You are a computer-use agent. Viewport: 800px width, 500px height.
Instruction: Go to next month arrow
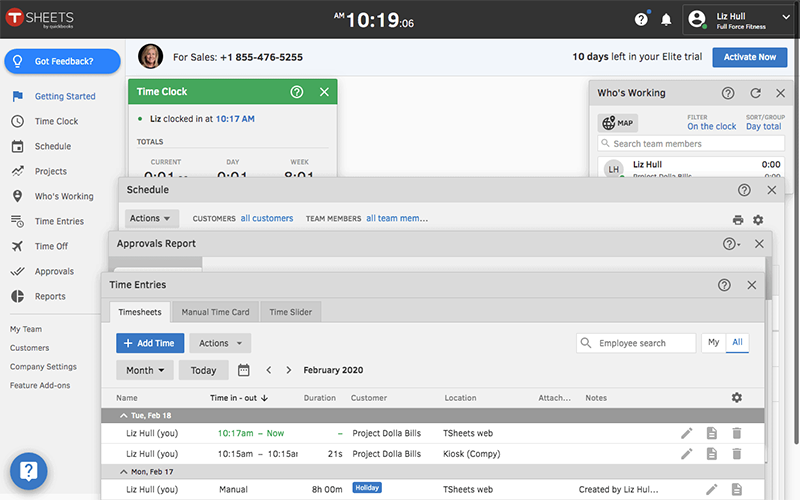click(289, 370)
